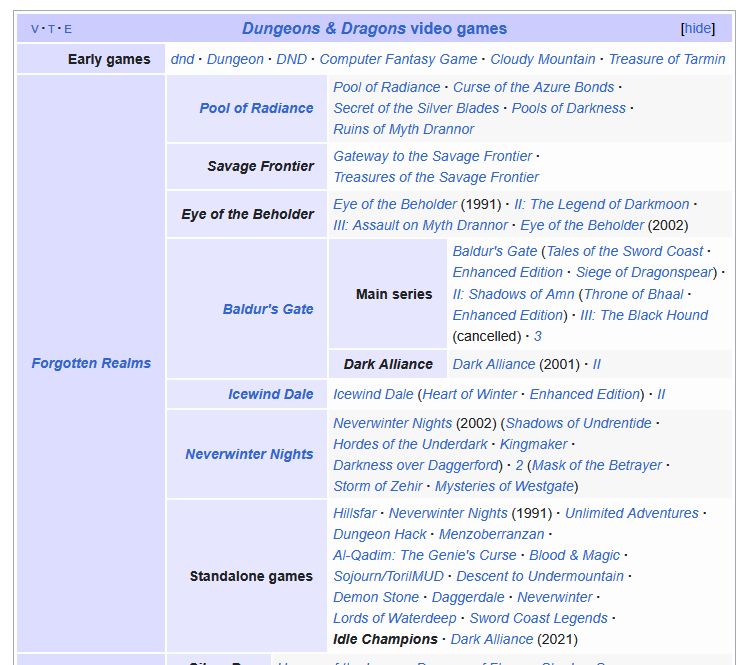Screen dimensions: 741x665
Task: Open the bold Icewind Dale header link
Action: (x=271, y=394)
